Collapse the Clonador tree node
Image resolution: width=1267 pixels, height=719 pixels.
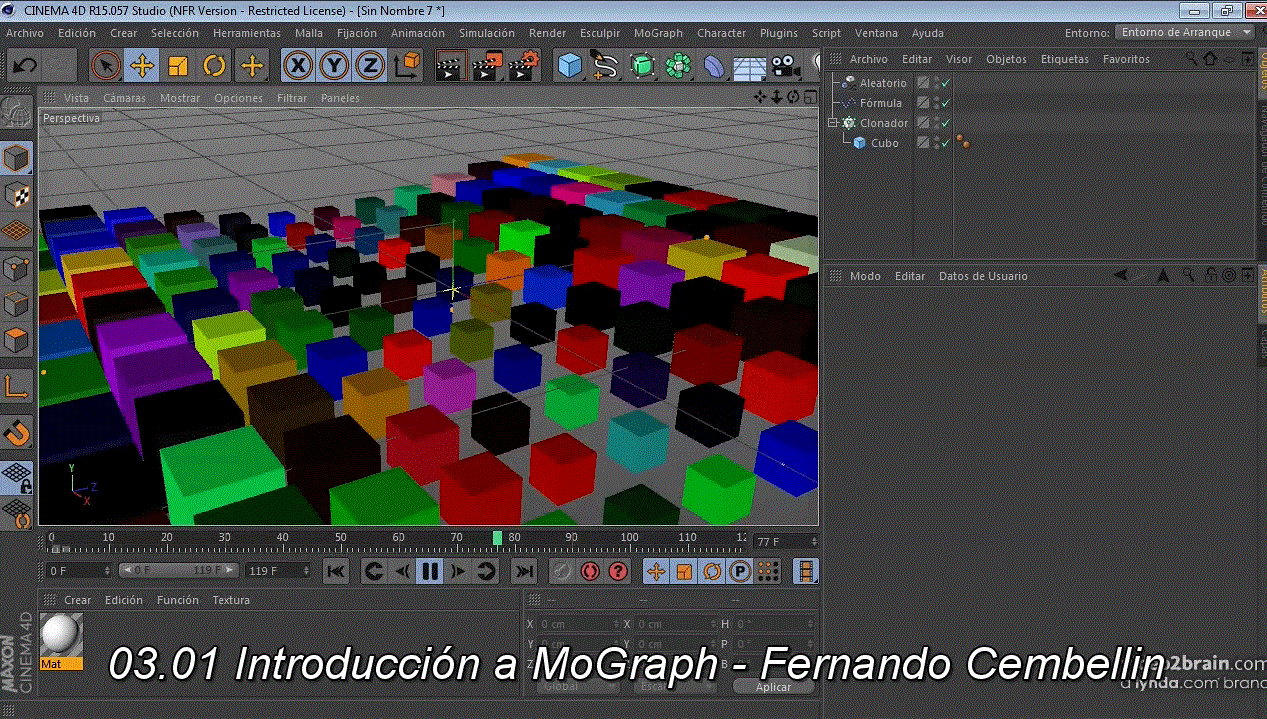pos(832,123)
